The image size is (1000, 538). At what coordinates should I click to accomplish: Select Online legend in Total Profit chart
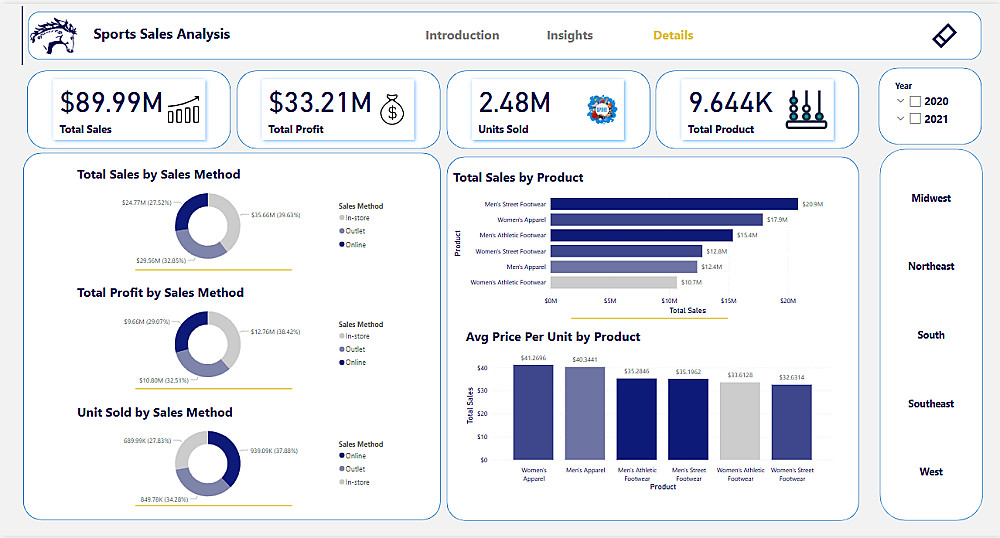pyautogui.click(x=353, y=362)
